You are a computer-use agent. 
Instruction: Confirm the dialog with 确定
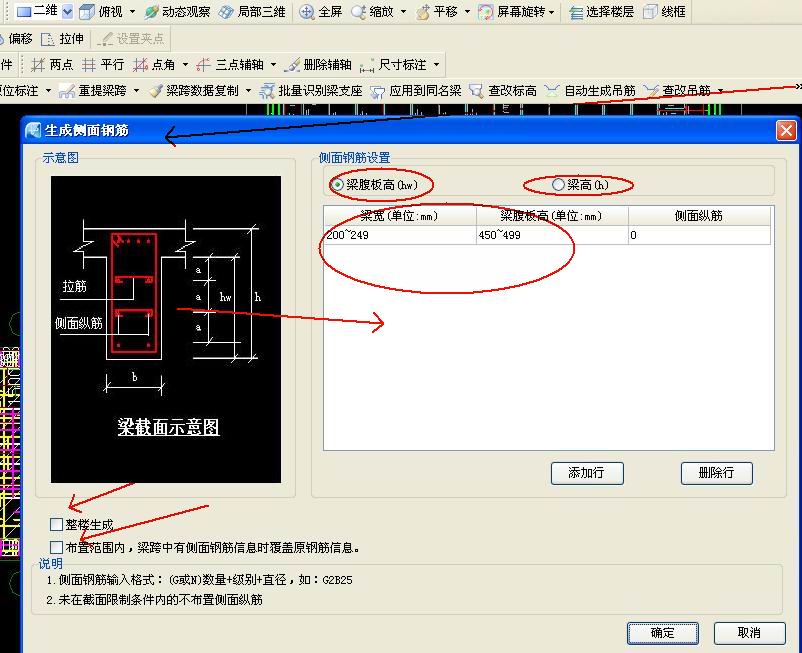pyautogui.click(x=662, y=633)
